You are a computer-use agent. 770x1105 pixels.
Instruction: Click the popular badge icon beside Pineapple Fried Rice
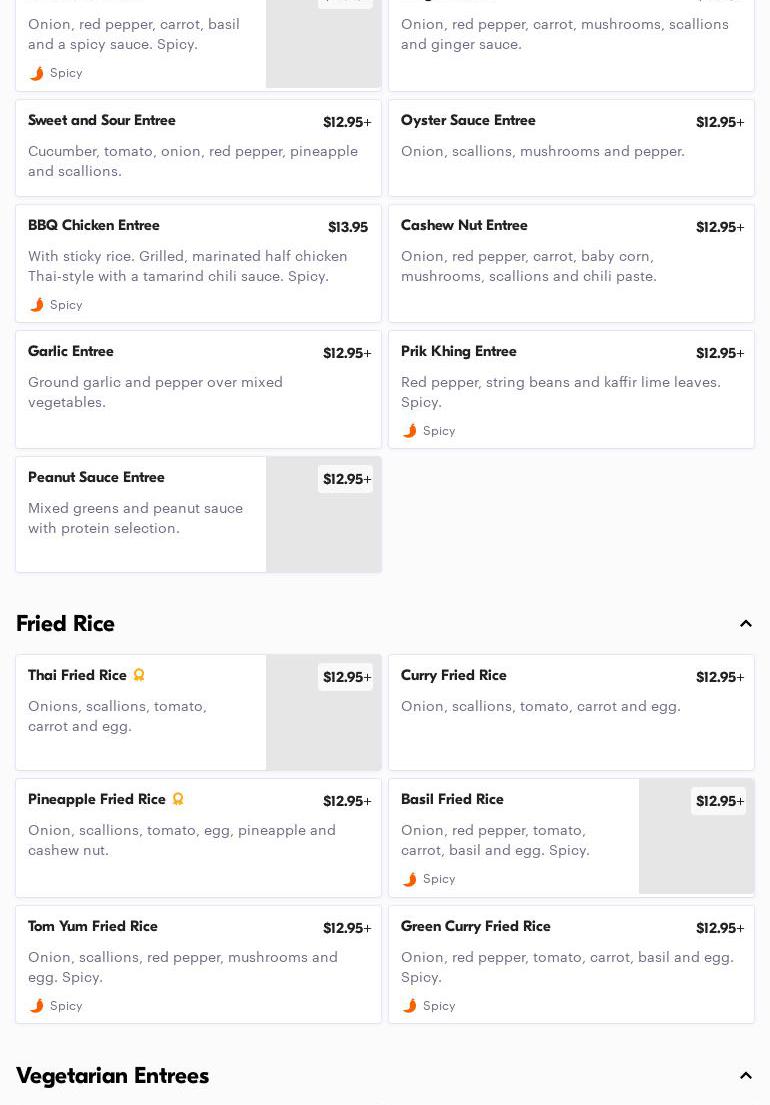[178, 799]
